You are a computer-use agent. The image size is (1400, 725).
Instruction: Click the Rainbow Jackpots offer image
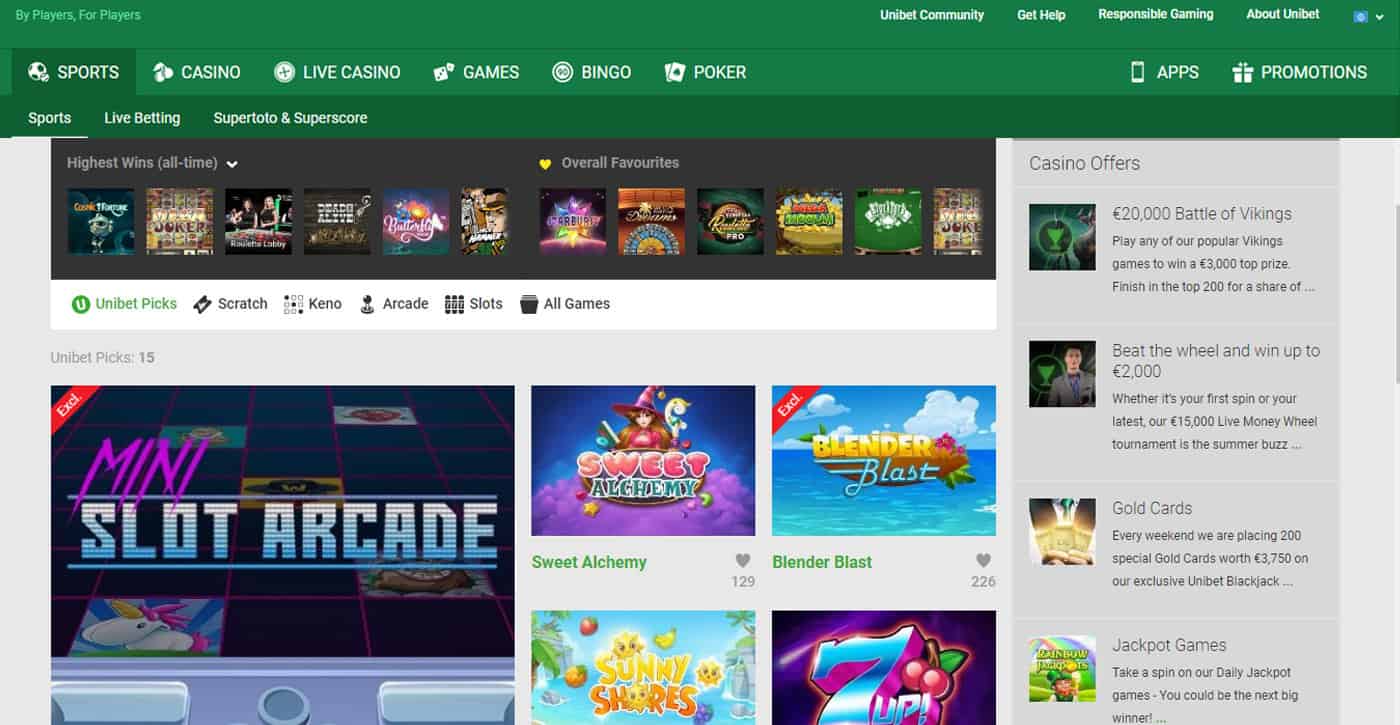(1062, 669)
